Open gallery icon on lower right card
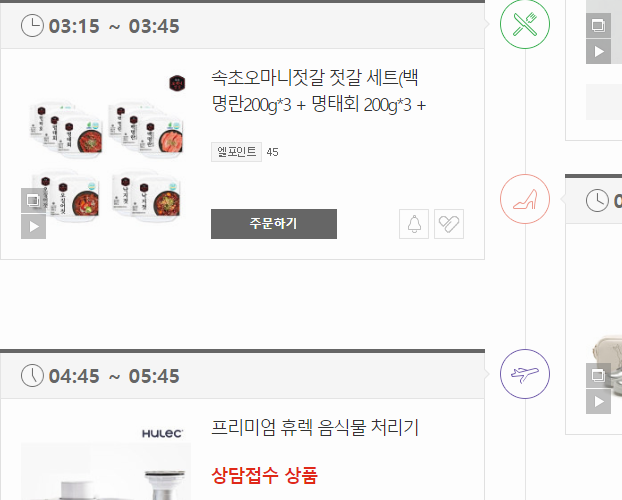 (598, 375)
